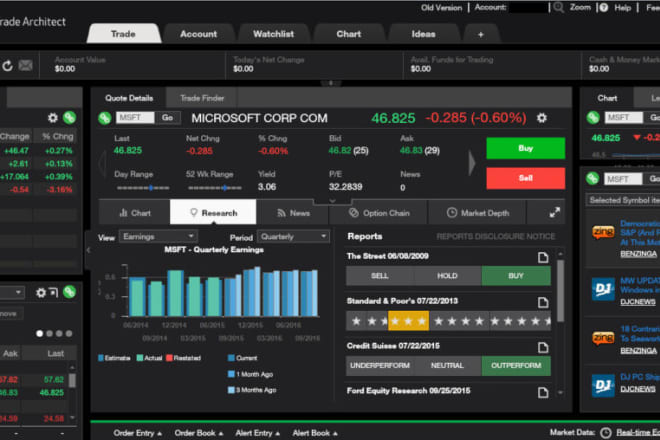Select the second carousel page dot

(50, 333)
